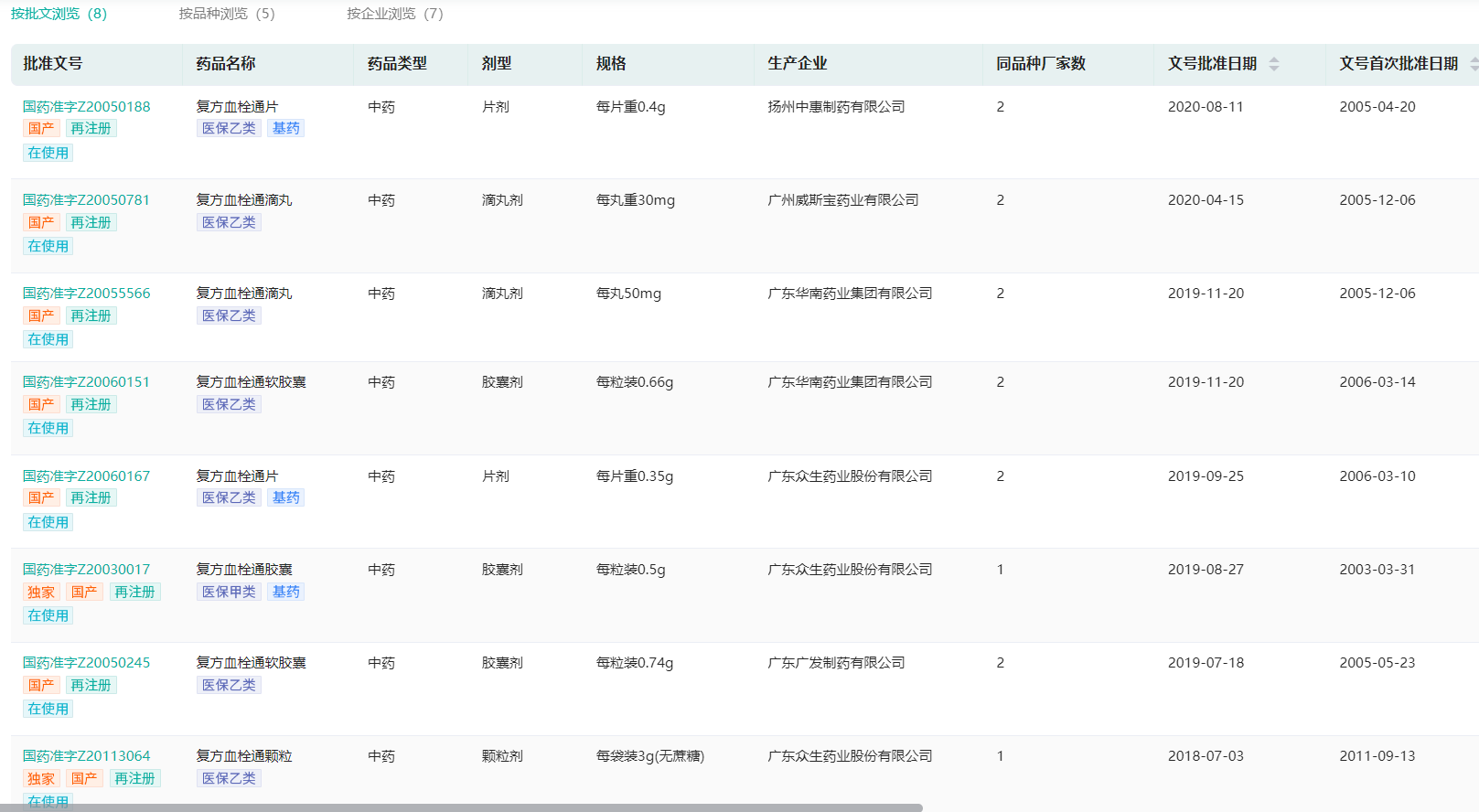Click manufacturer 广东广发制药有限公司
Viewport: 1479px width, 812px height.
click(836, 663)
